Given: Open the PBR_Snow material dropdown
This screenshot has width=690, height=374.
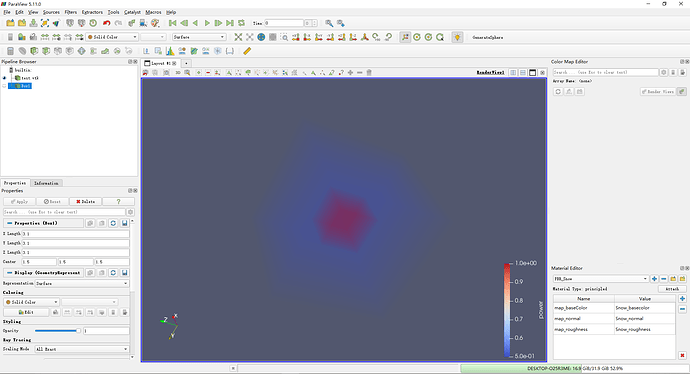Looking at the screenshot, I should (600, 279).
